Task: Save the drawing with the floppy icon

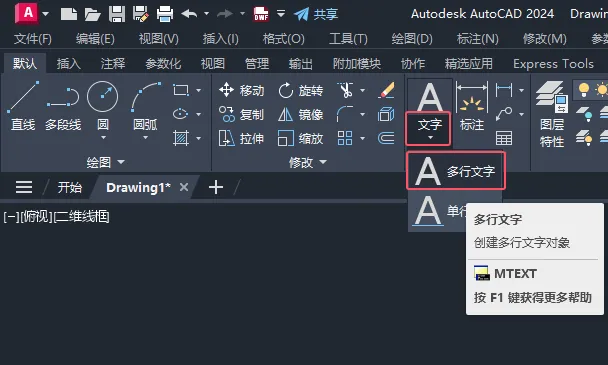Action: tap(117, 14)
